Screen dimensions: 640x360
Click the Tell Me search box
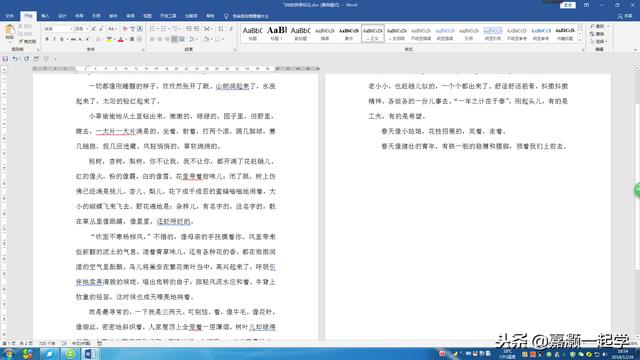coord(247,16)
